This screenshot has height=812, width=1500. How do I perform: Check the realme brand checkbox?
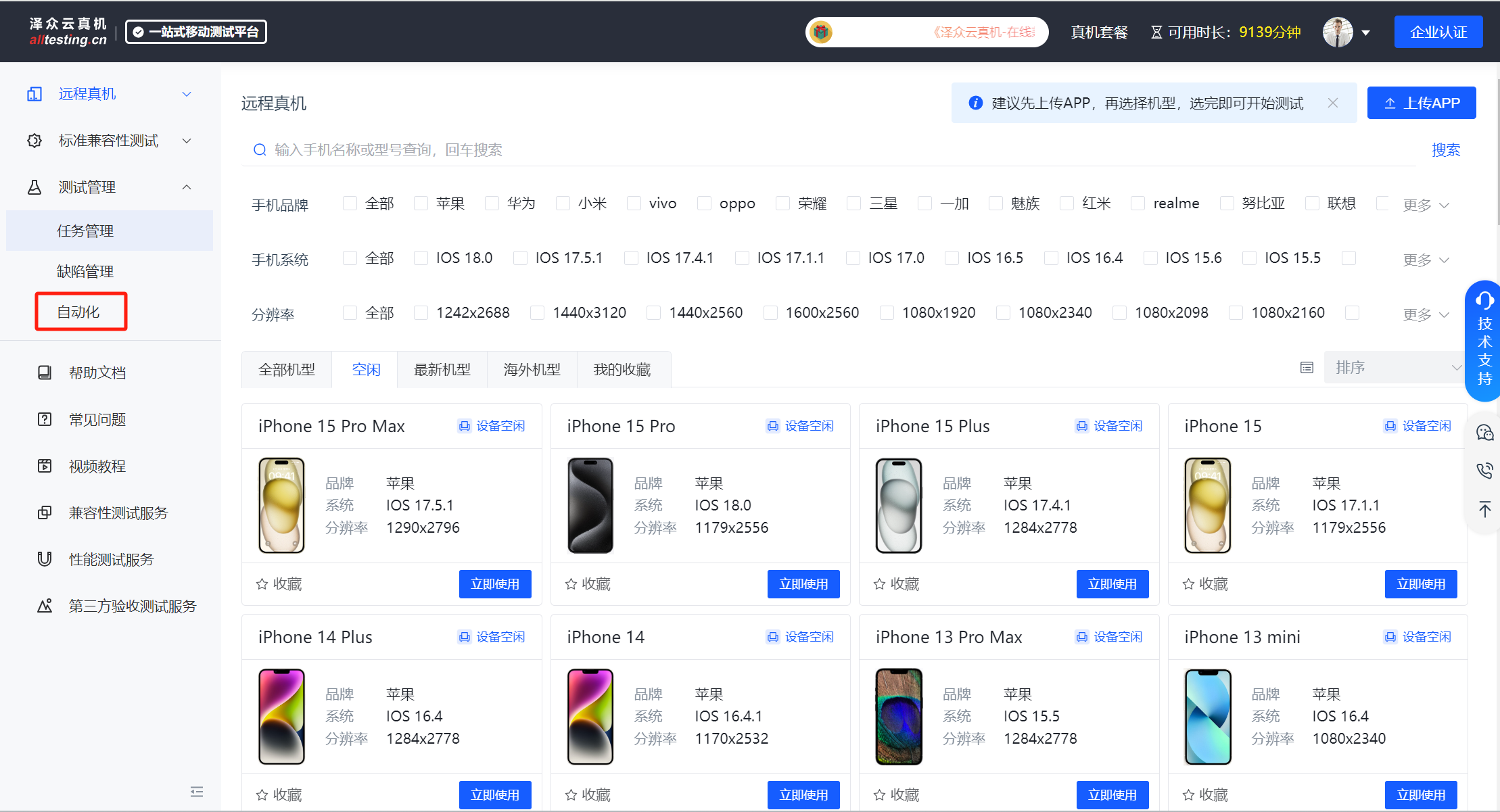1138,203
